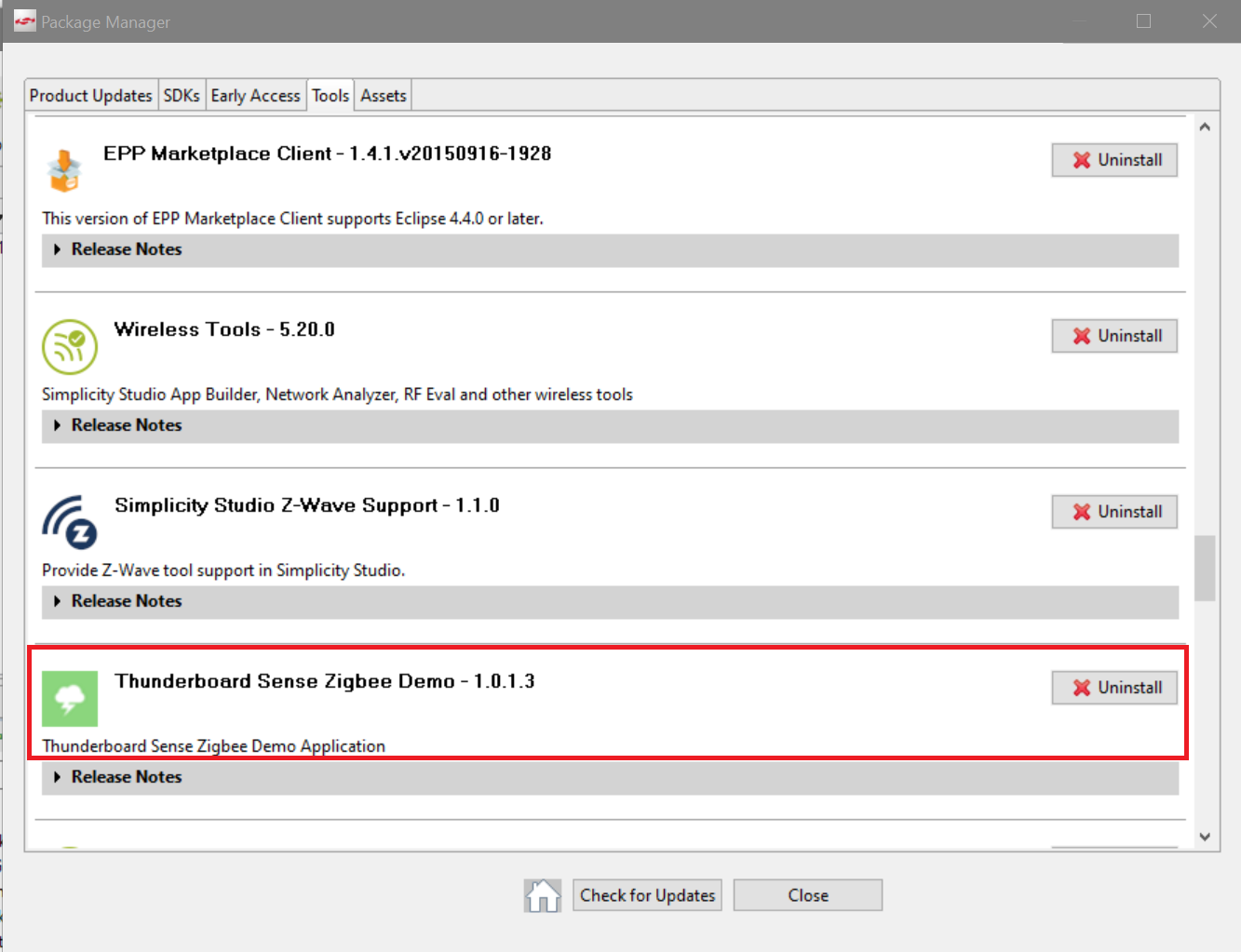This screenshot has height=952, width=1241.
Task: Click the Close button
Action: [x=806, y=894]
